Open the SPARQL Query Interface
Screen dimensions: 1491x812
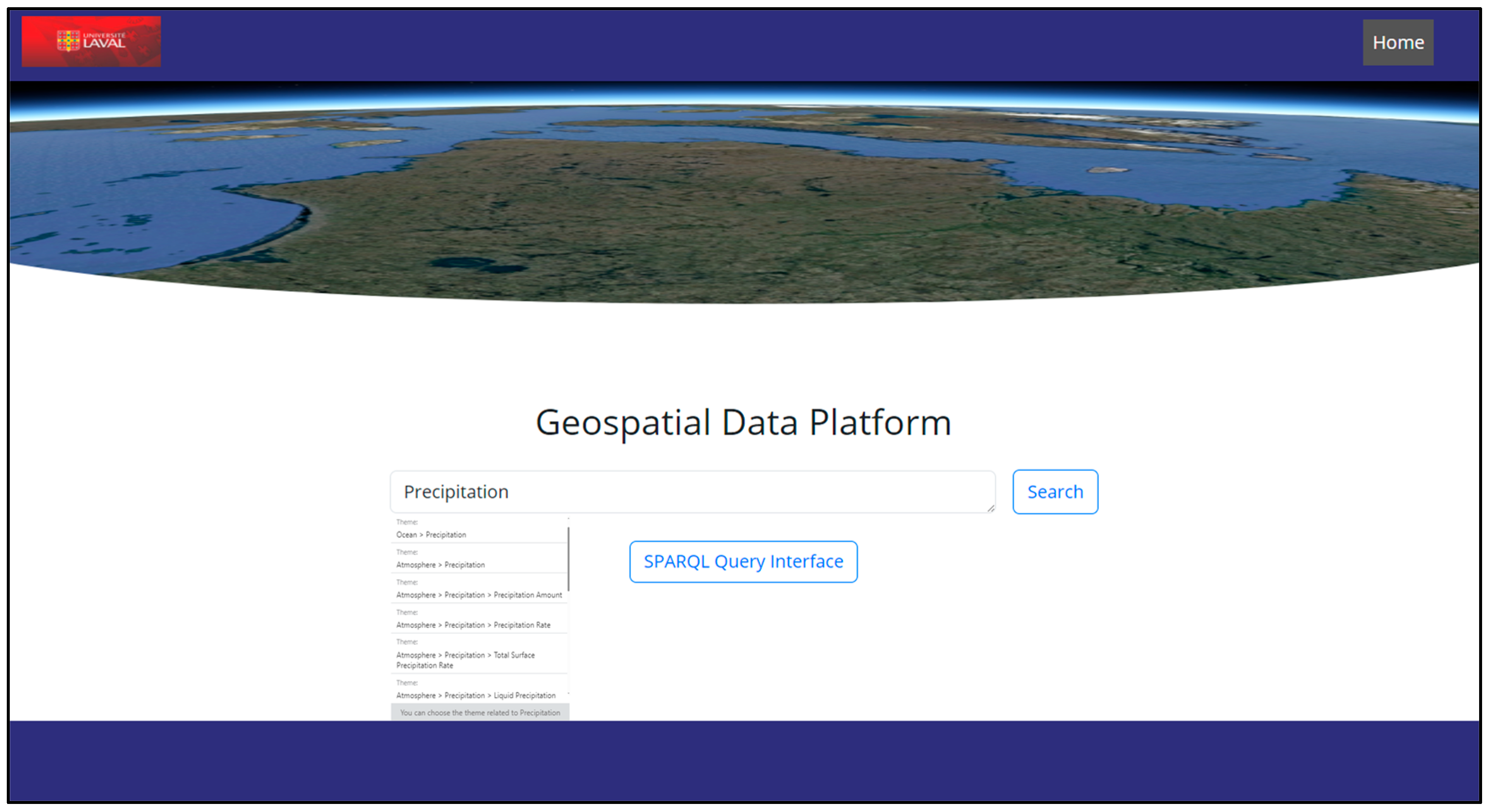743,561
